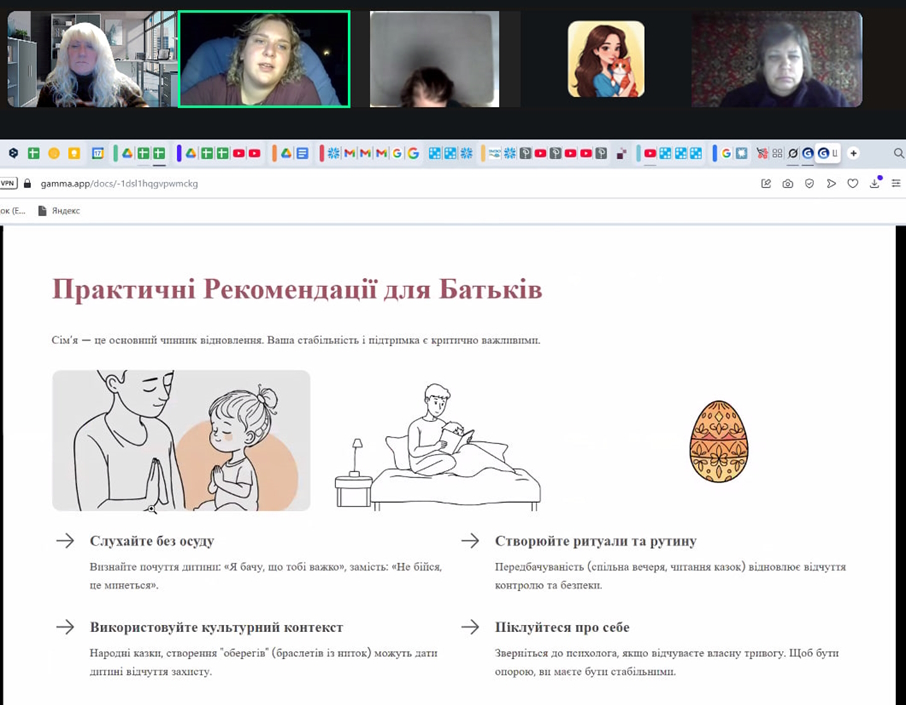Toggle the VPN badge in address bar
Viewport: 906px width, 705px height.
tap(8, 184)
